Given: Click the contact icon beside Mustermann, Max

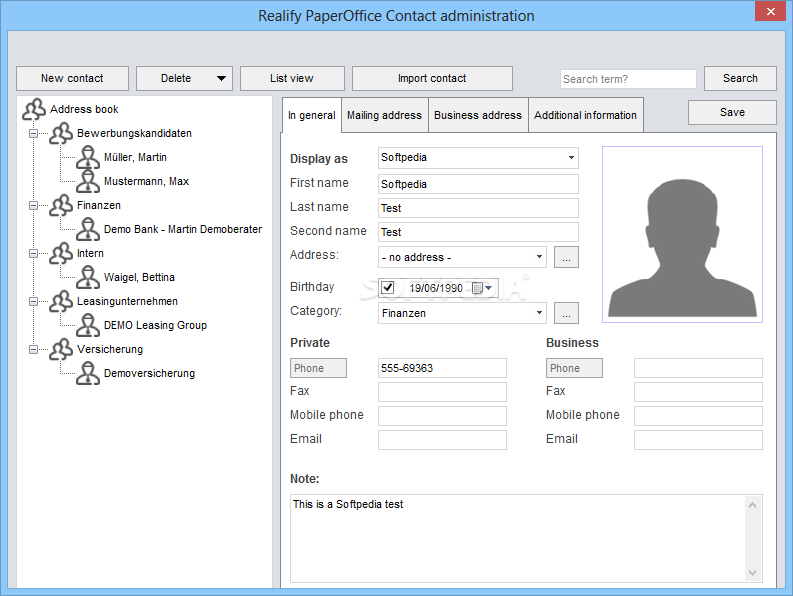Looking at the screenshot, I should point(88,181).
